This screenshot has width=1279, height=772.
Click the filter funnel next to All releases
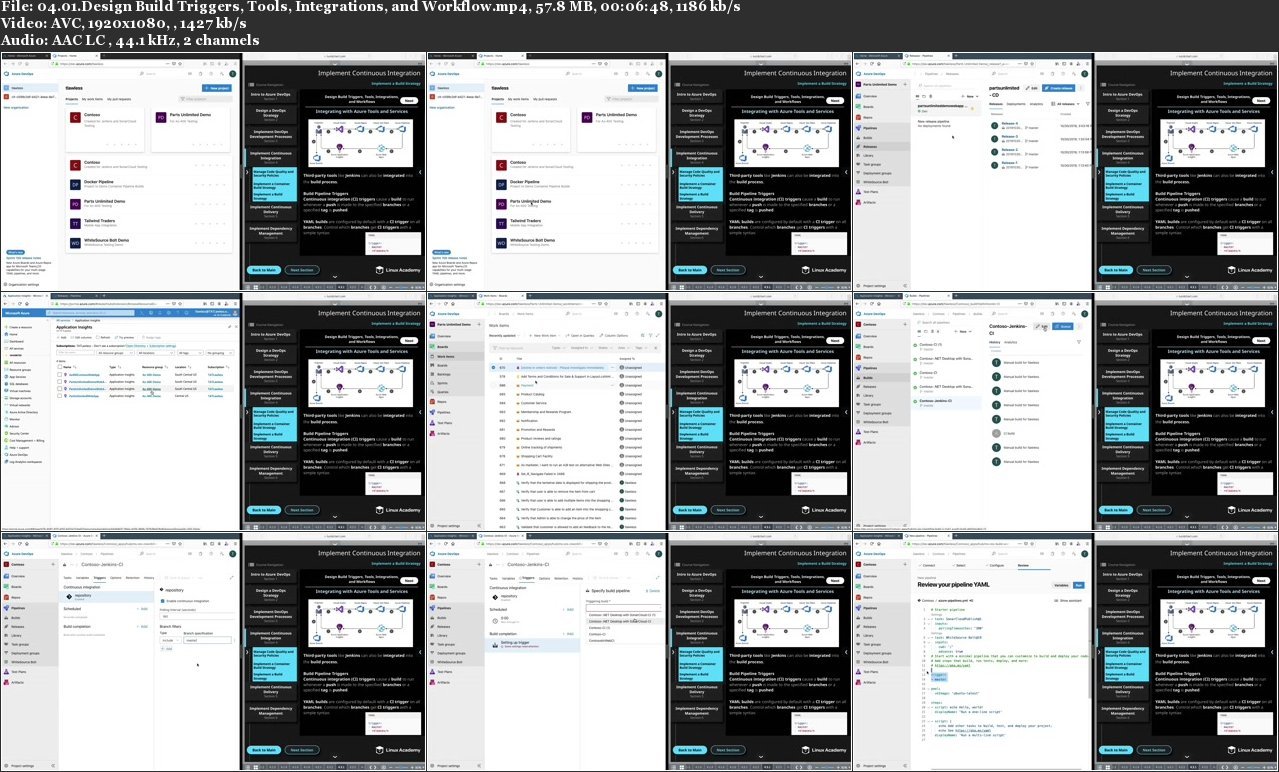(x=1087, y=104)
